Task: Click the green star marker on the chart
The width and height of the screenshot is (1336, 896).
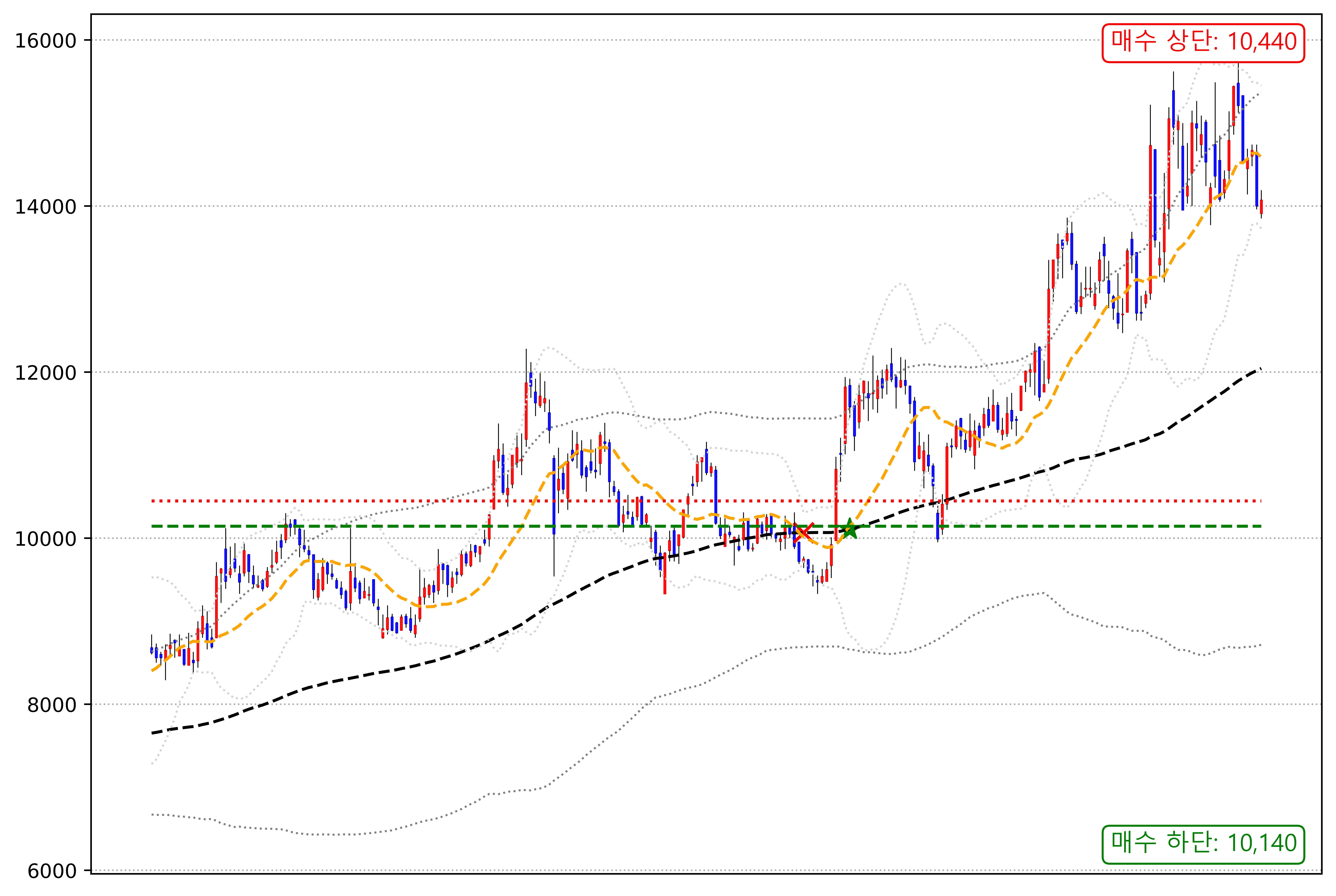Action: pyautogui.click(x=850, y=529)
